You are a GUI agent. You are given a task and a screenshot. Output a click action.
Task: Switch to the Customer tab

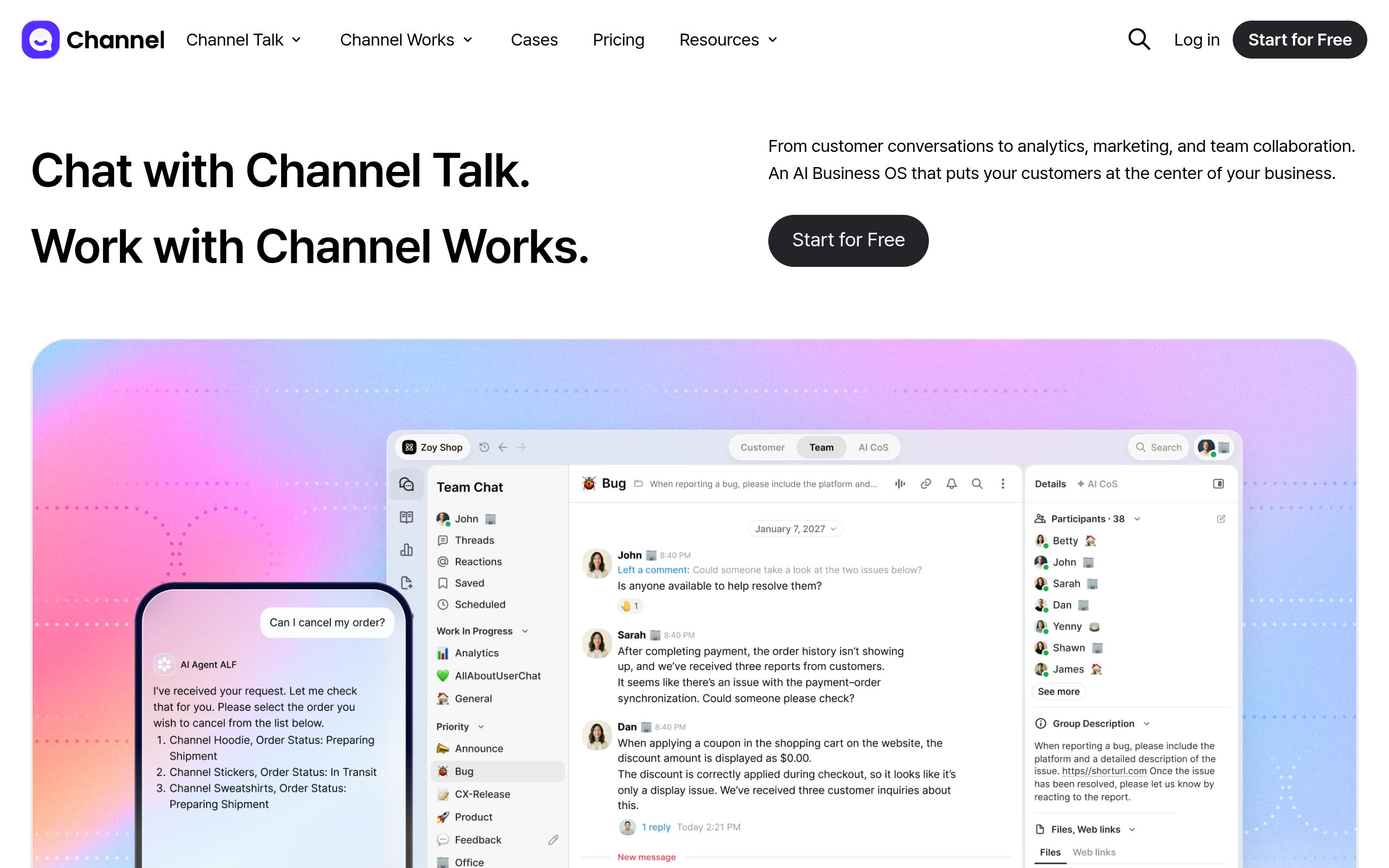pyautogui.click(x=762, y=447)
